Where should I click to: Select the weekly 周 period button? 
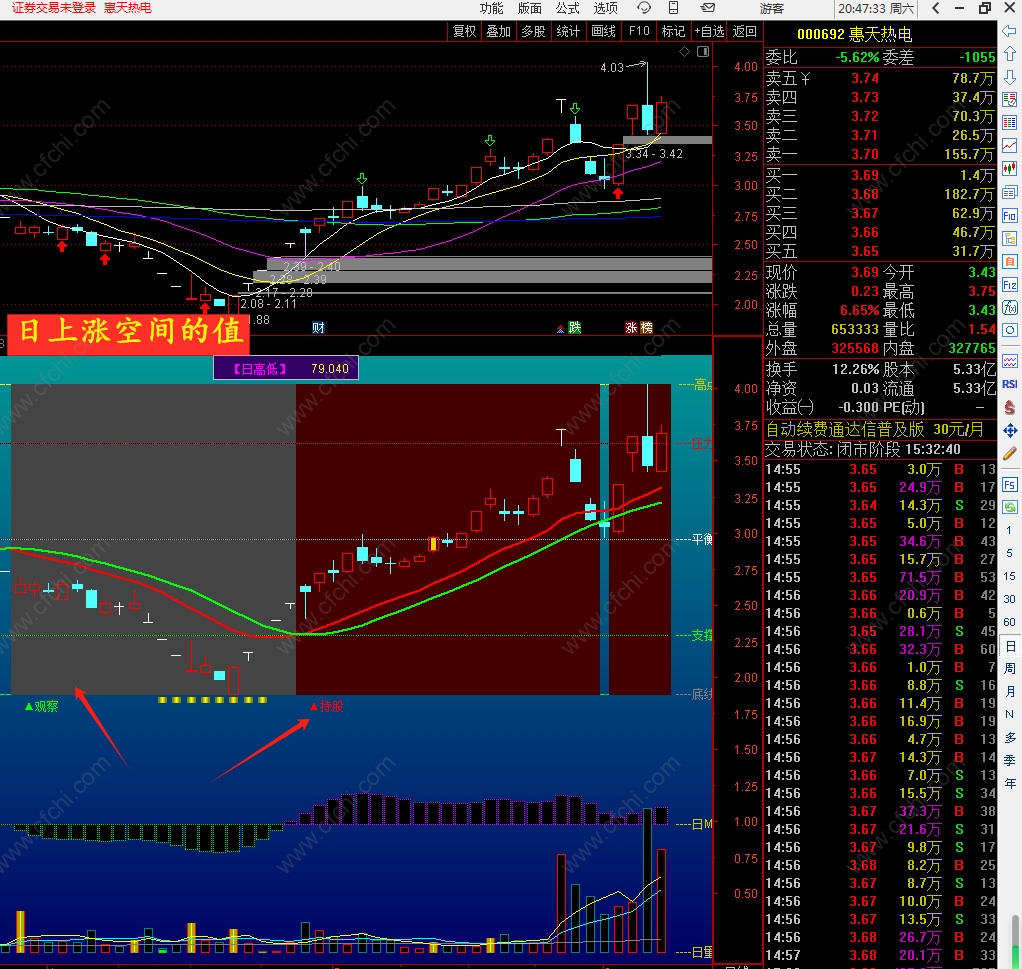point(1009,668)
